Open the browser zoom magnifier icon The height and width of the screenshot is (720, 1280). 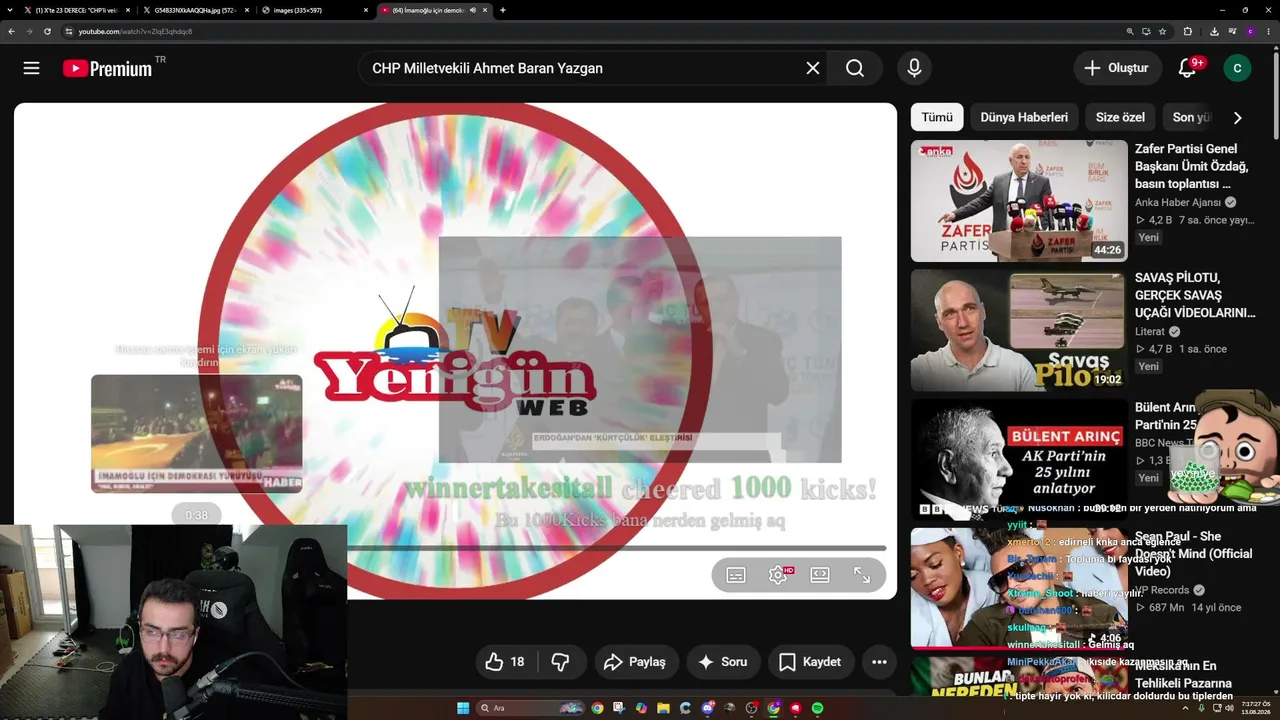point(1130,31)
